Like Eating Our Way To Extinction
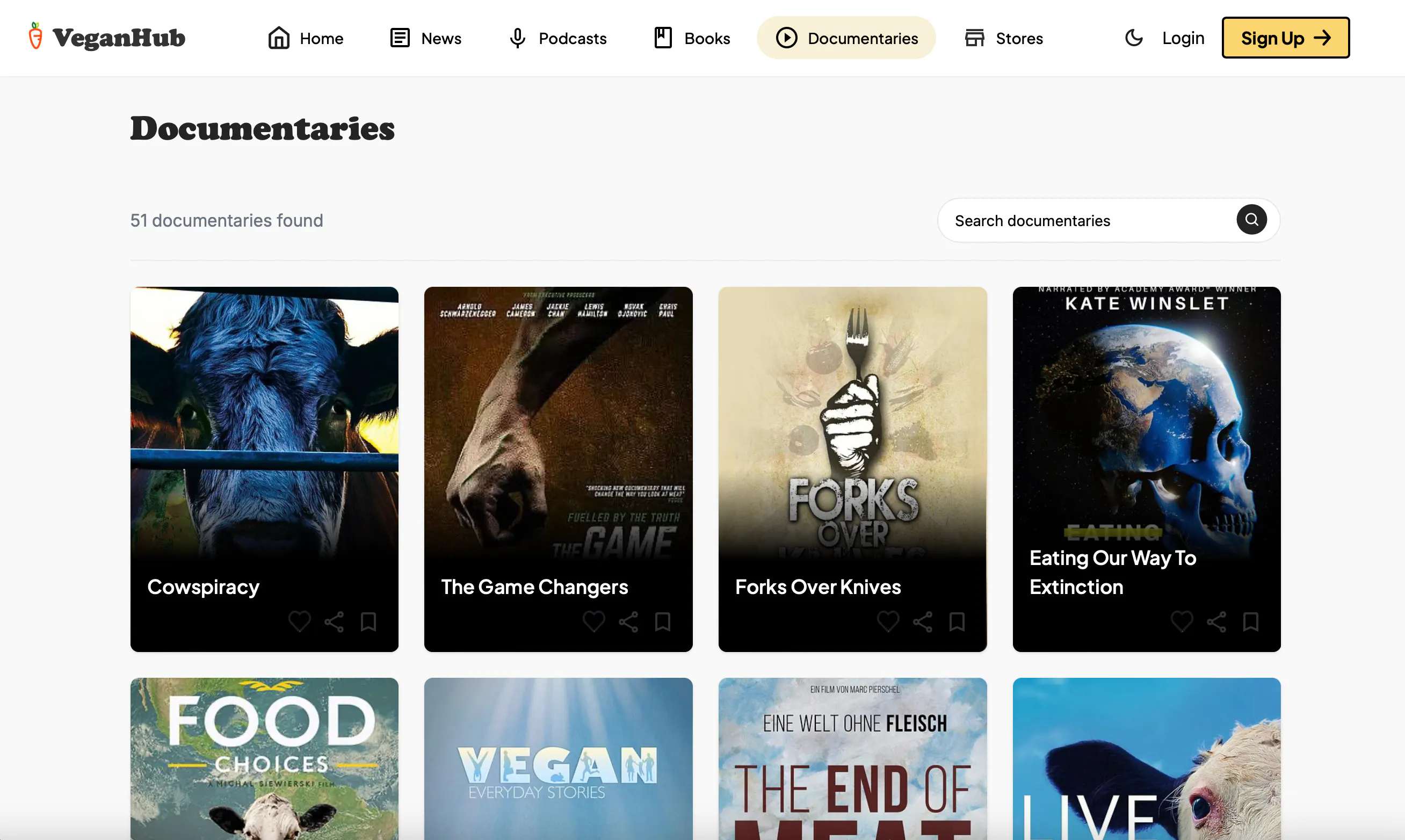Screen dimensions: 1405x840 pos(1182,621)
